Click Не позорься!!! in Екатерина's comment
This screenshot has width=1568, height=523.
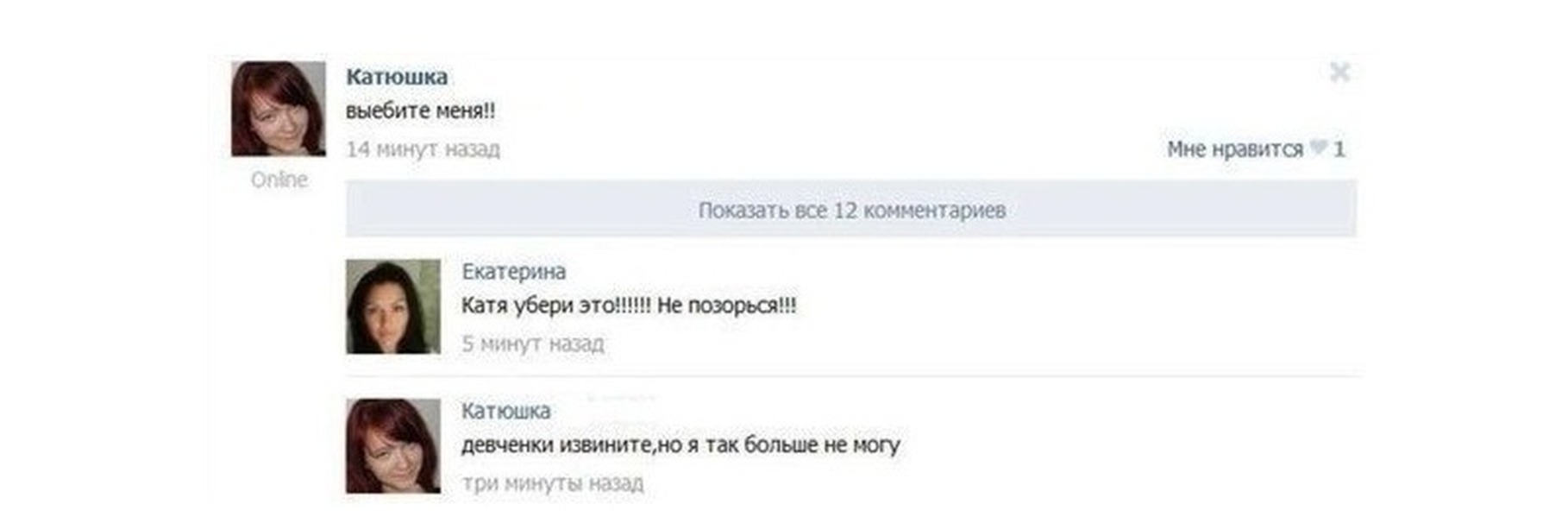pos(727,306)
